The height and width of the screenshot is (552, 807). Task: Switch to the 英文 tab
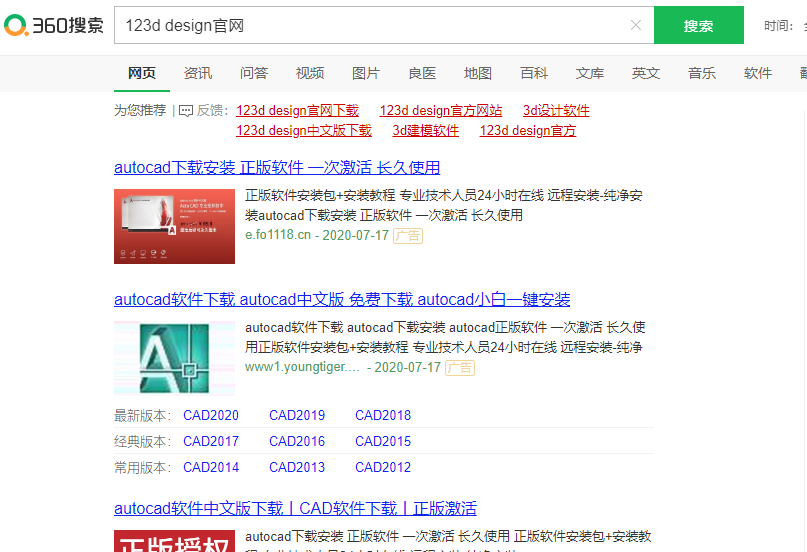646,73
